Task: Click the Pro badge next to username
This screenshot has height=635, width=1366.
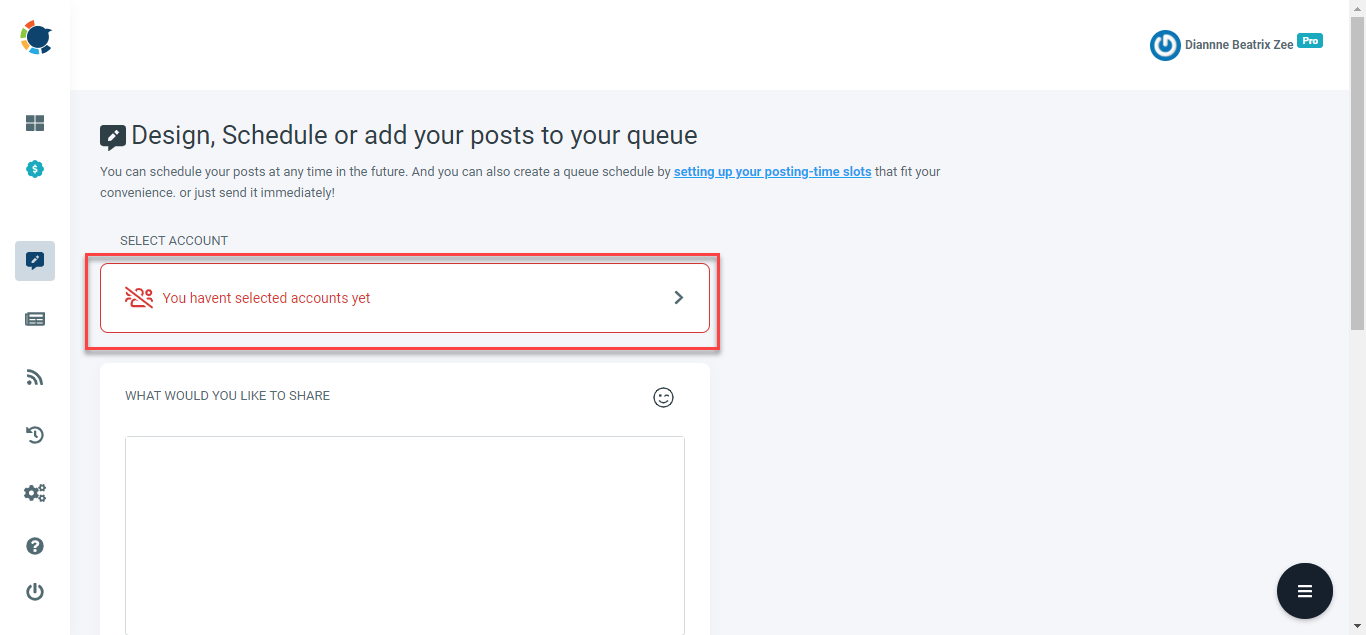Action: [x=1310, y=41]
